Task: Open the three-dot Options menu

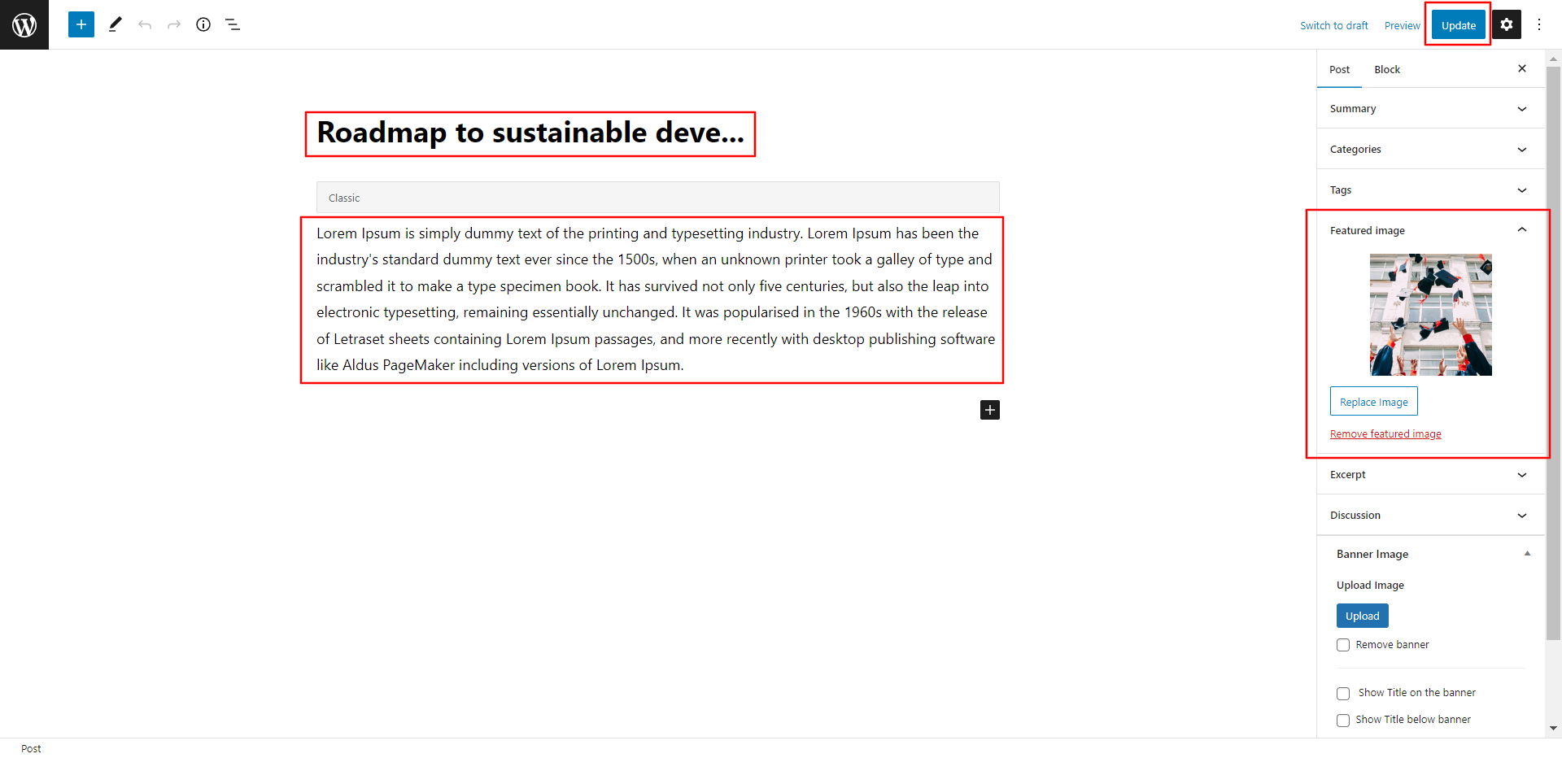Action: point(1539,24)
